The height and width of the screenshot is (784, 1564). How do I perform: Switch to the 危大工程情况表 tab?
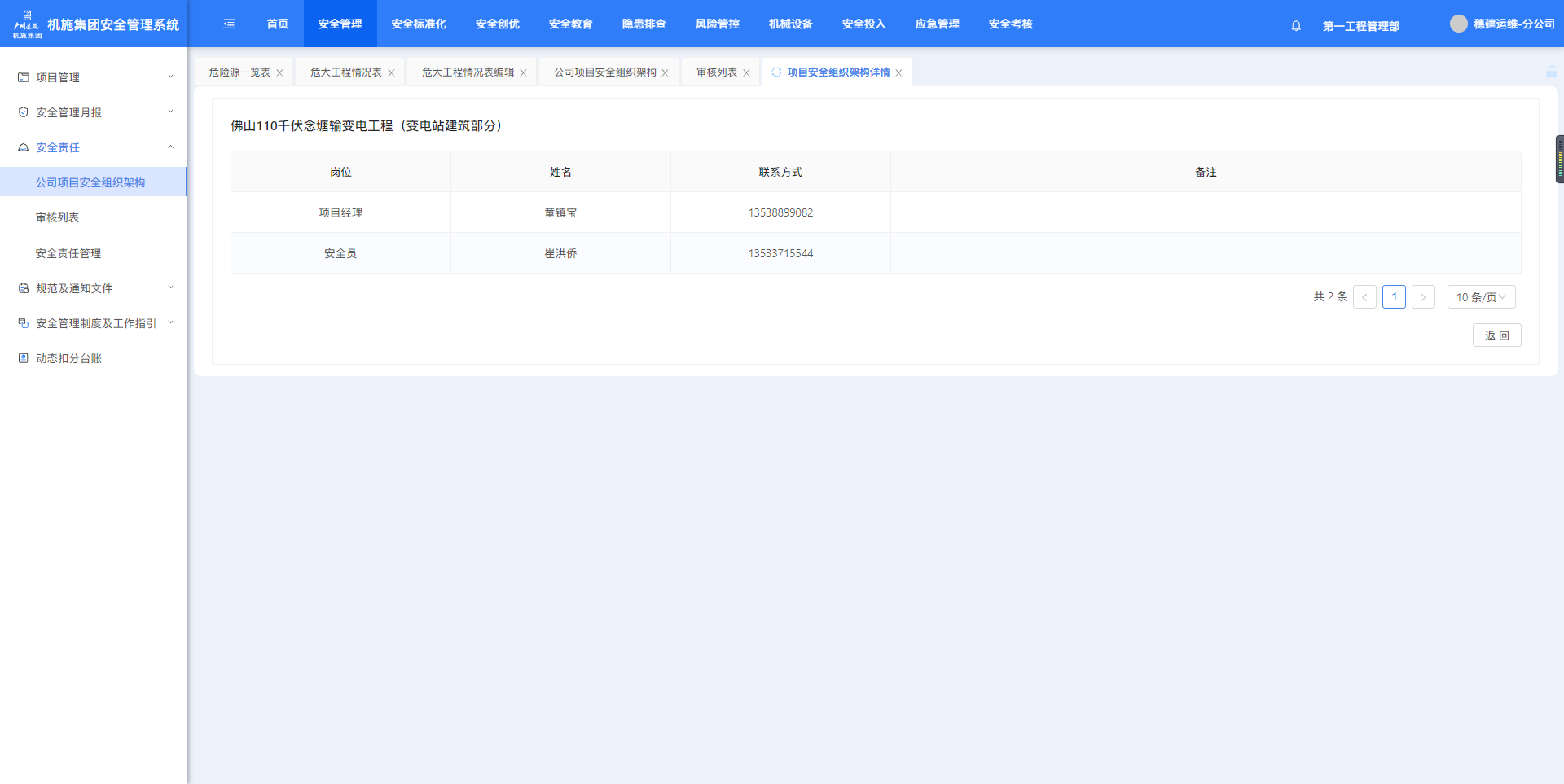345,72
